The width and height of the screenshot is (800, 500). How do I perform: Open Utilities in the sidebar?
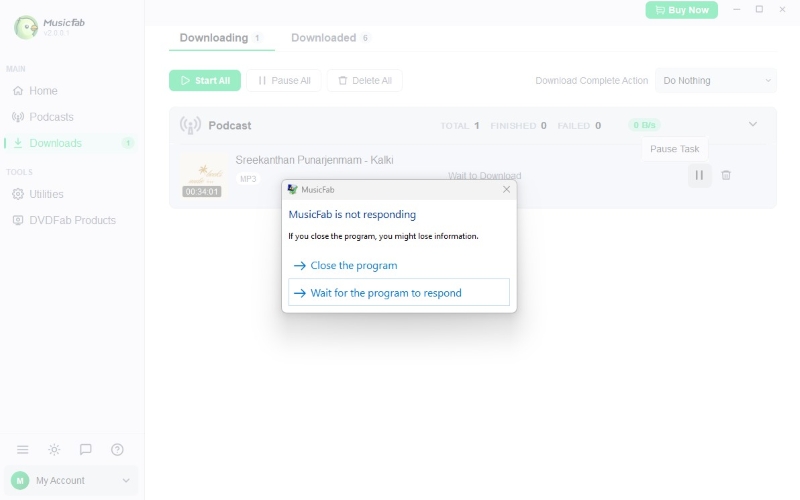[38, 194]
